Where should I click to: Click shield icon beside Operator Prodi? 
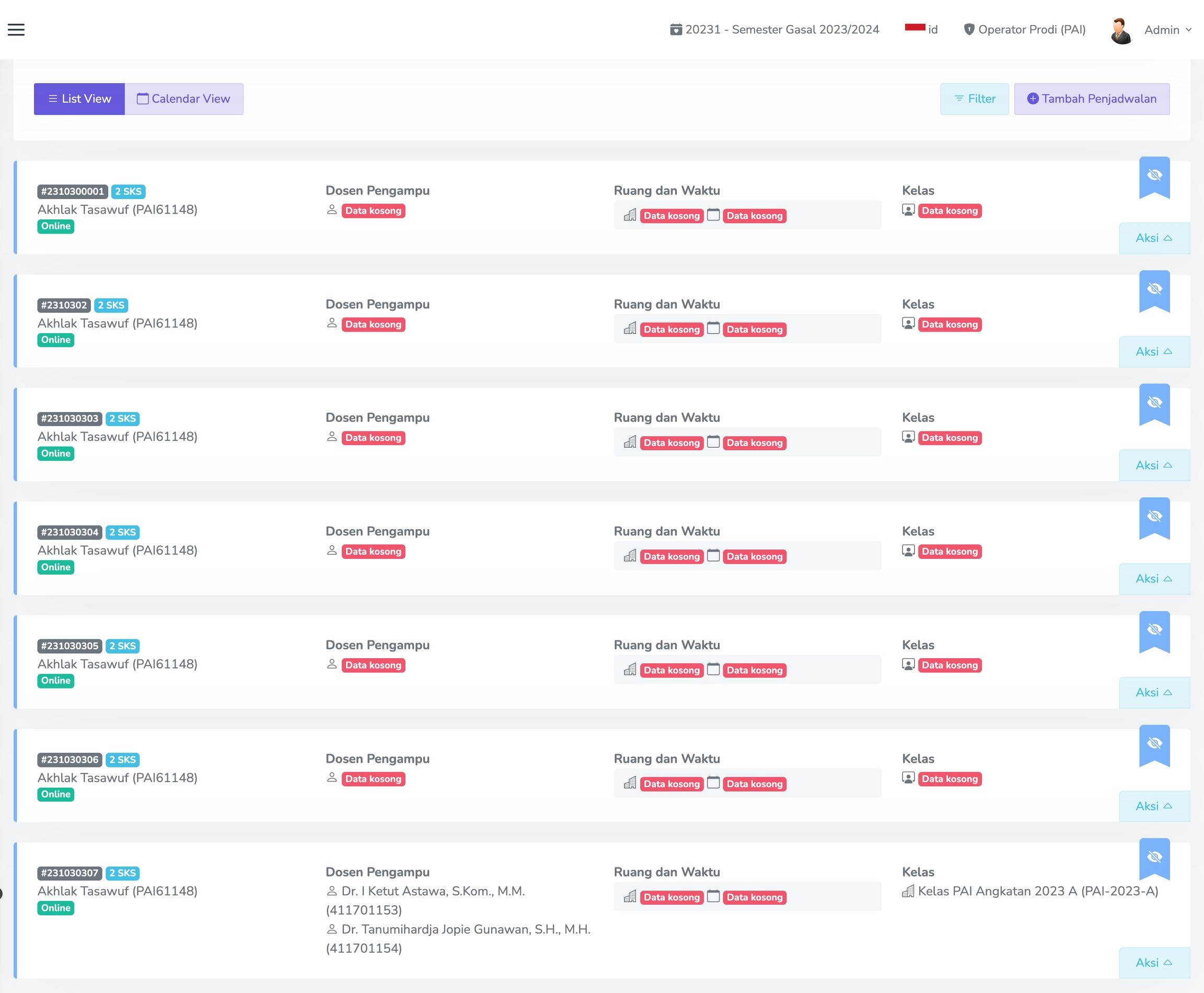[x=969, y=30]
